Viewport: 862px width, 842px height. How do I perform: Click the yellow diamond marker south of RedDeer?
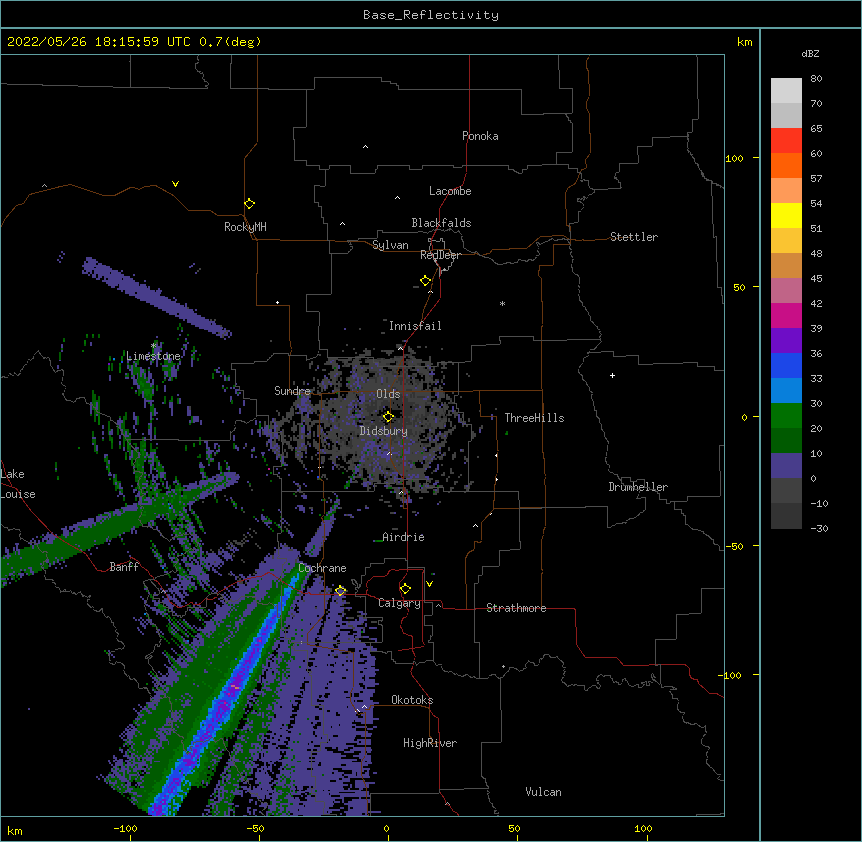(426, 281)
